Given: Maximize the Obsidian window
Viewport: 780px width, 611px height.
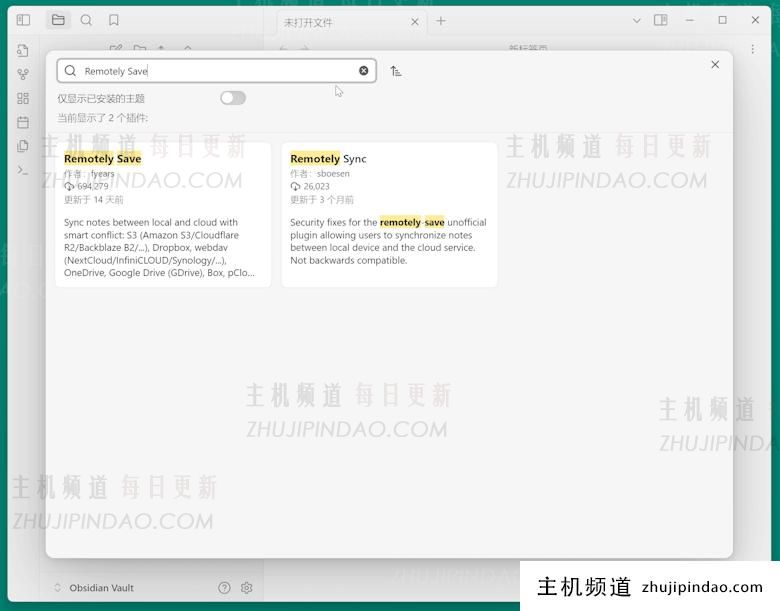Looking at the screenshot, I should point(722,20).
